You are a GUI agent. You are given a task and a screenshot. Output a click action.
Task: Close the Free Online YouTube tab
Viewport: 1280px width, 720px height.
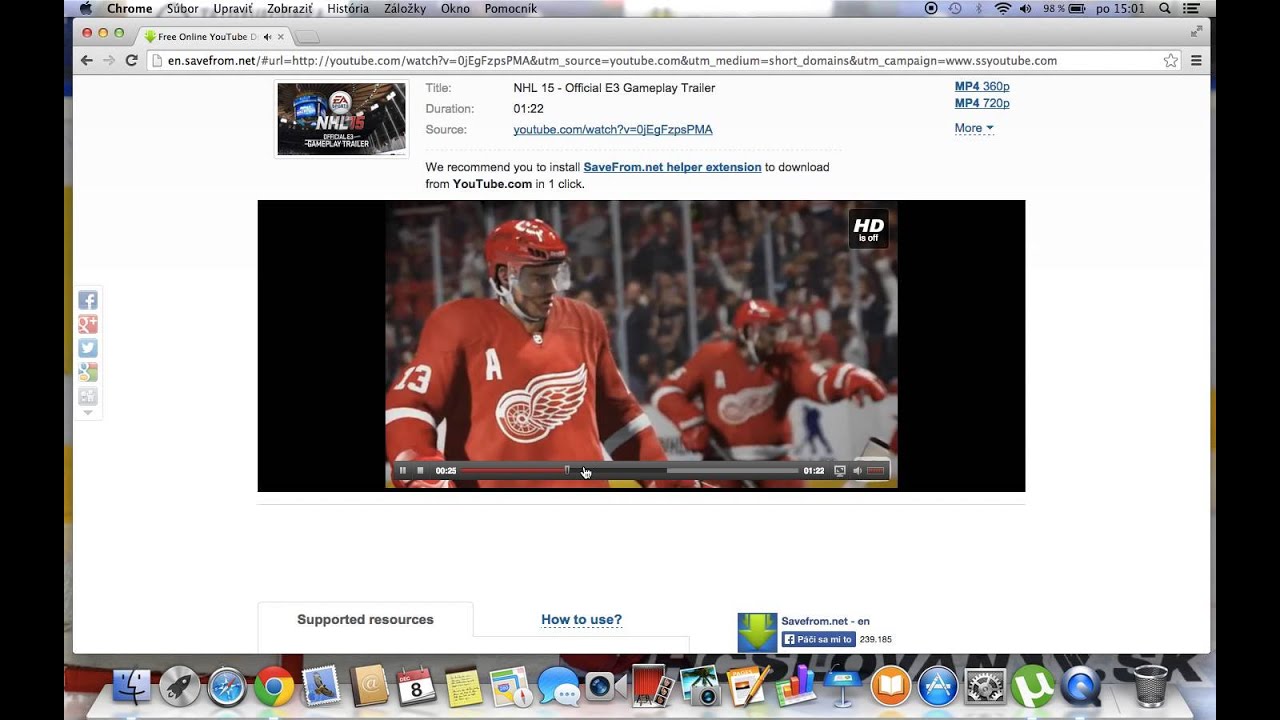[281, 37]
